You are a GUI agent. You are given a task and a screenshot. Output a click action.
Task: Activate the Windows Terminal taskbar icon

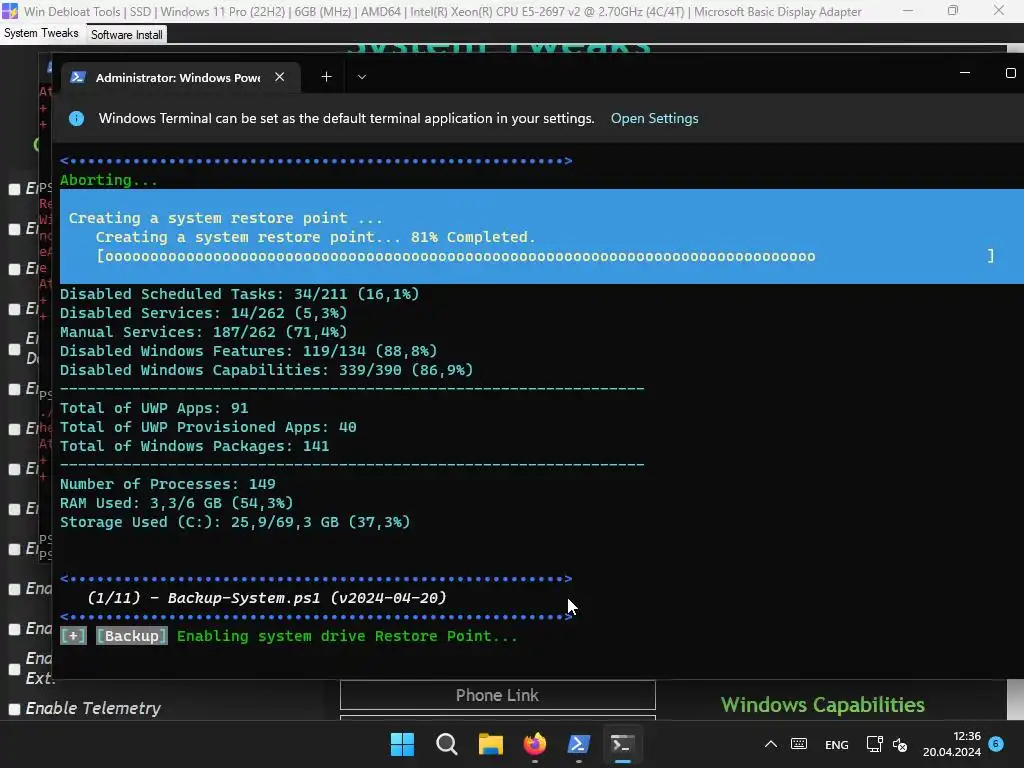pyautogui.click(x=622, y=744)
